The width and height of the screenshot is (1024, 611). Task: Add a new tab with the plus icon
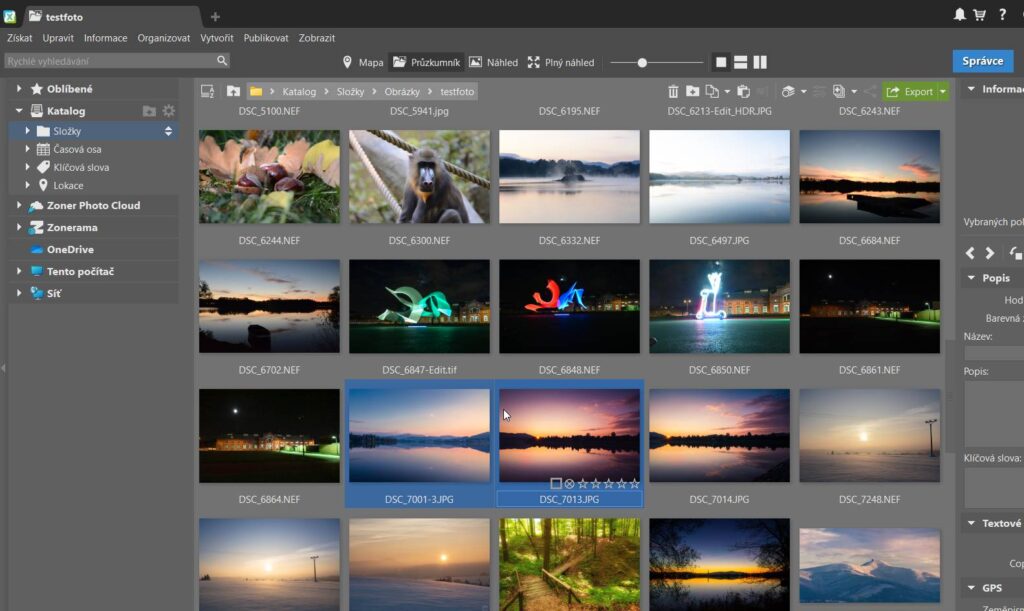(215, 16)
